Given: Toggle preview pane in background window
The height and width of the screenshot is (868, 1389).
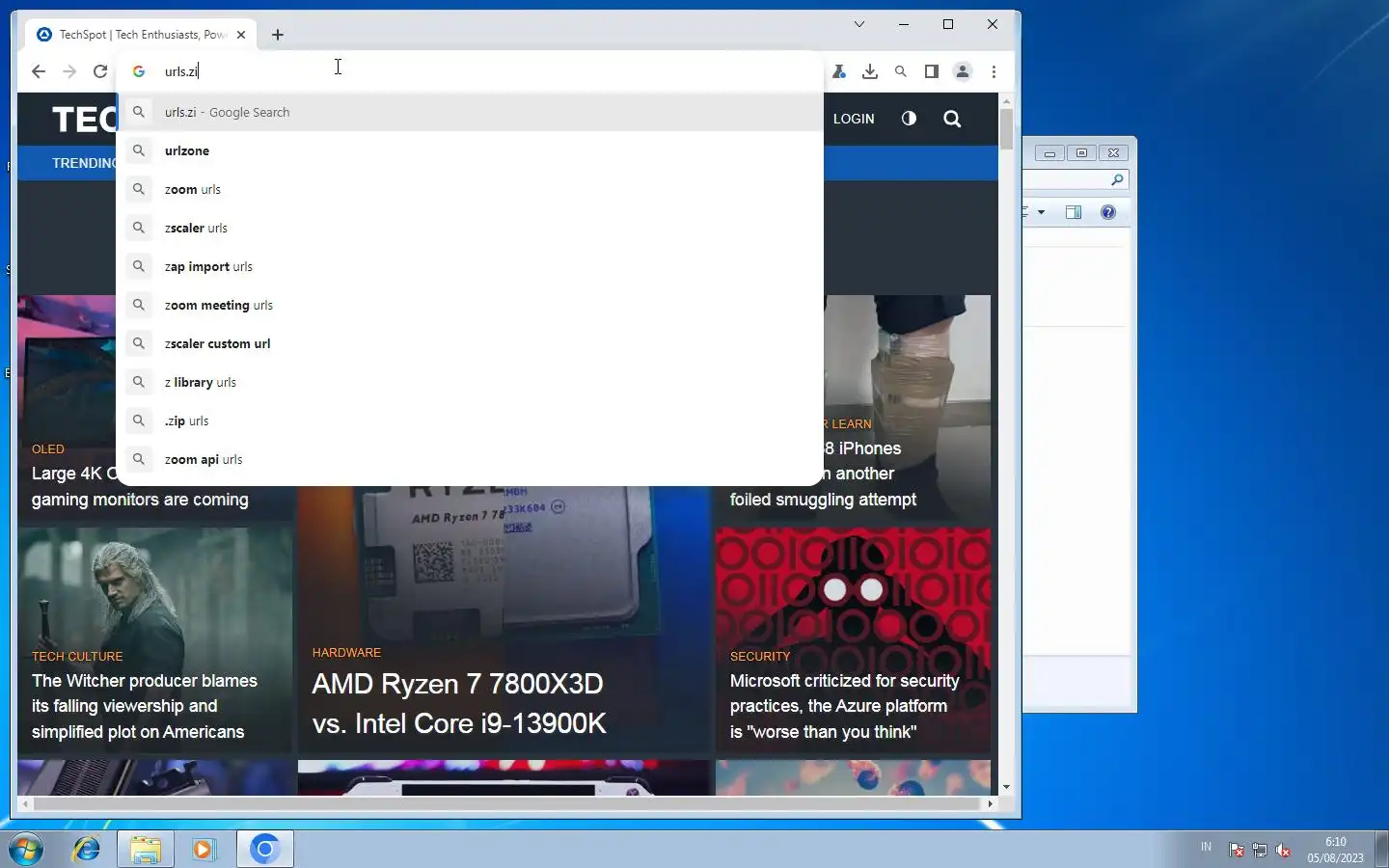Looking at the screenshot, I should coord(1074,212).
